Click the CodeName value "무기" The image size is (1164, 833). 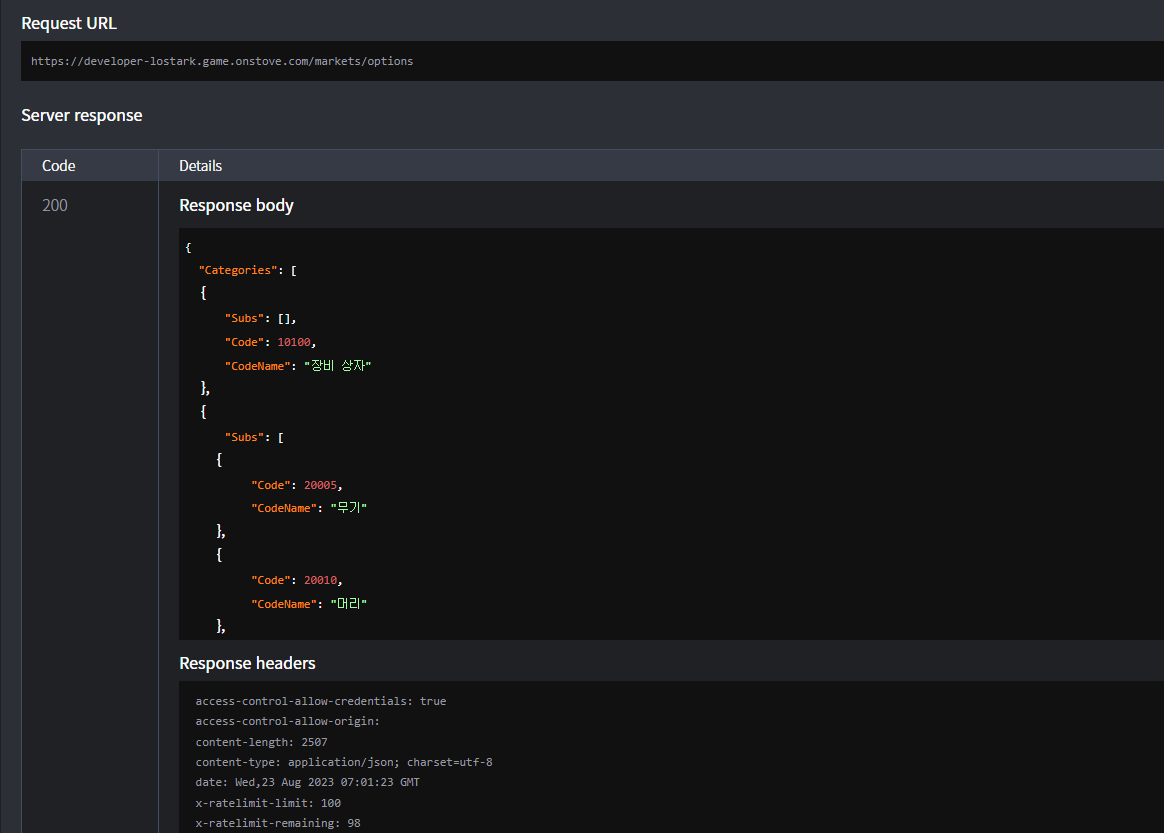point(349,508)
